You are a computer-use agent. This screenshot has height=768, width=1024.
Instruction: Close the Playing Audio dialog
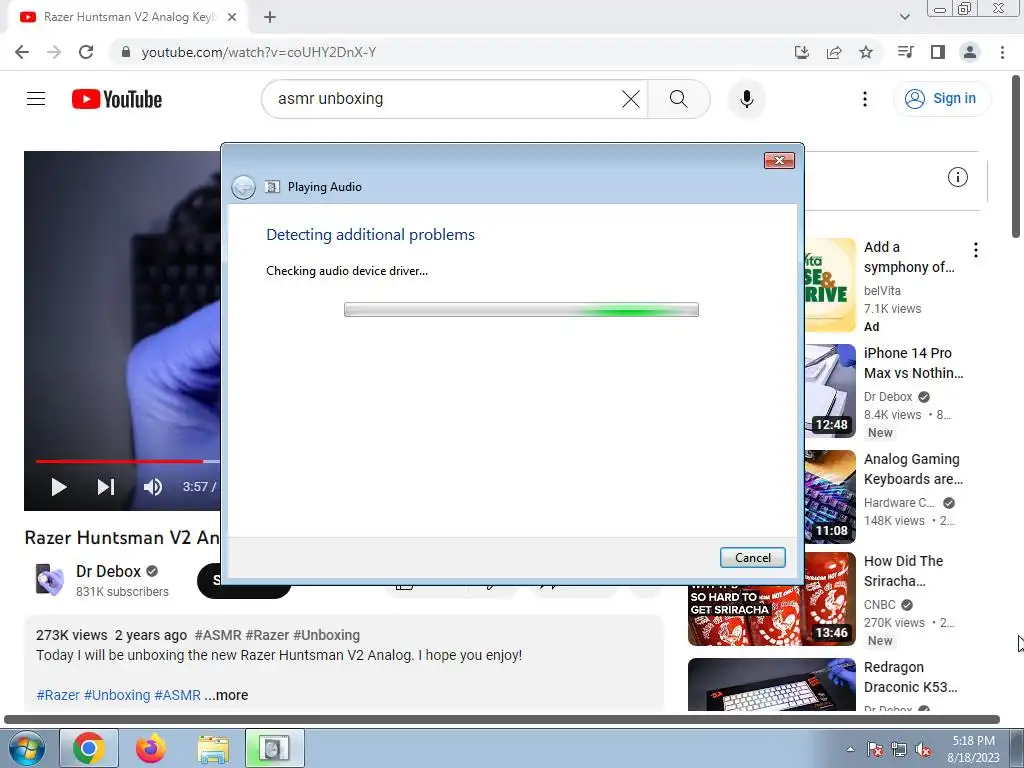[779, 161]
